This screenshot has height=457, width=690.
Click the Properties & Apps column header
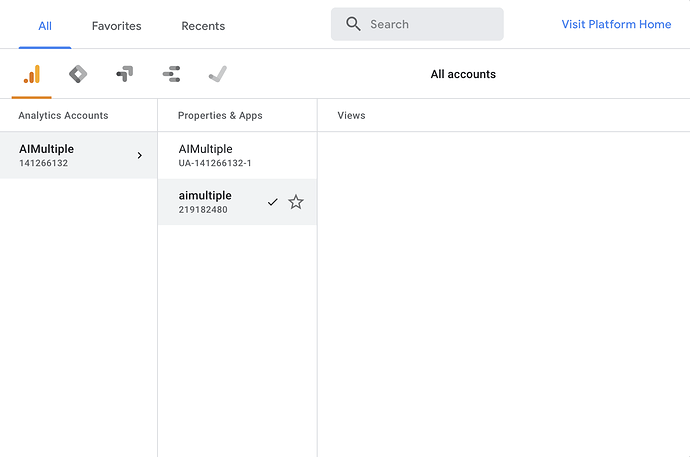coord(220,115)
